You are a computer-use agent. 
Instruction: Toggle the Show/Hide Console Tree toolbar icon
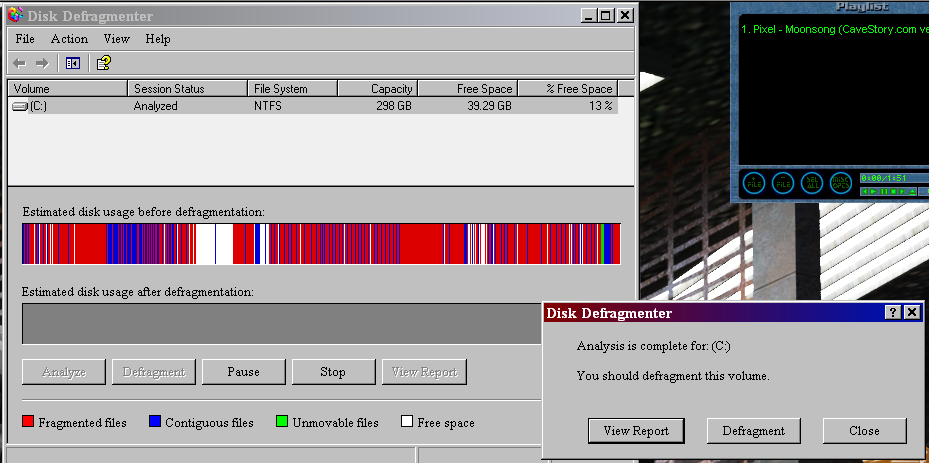click(73, 63)
